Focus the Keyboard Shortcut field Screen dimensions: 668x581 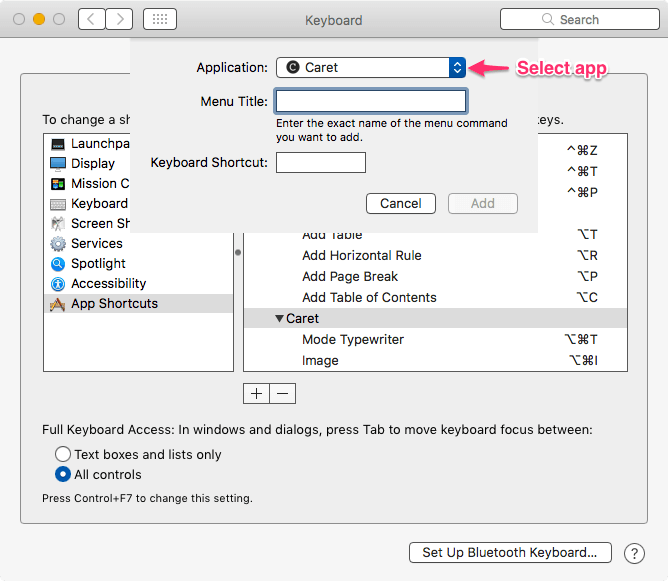tap(321, 163)
